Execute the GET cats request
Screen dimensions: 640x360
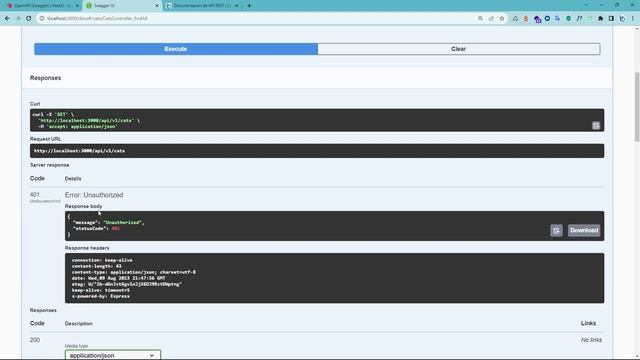[x=176, y=49]
